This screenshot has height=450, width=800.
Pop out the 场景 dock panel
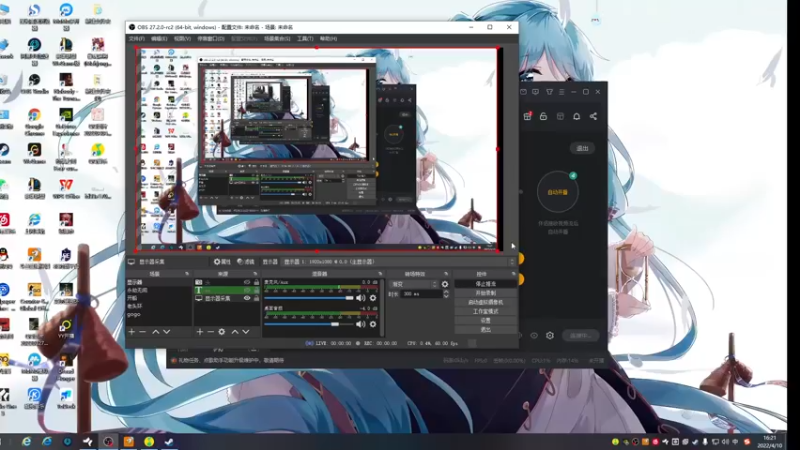[187, 274]
